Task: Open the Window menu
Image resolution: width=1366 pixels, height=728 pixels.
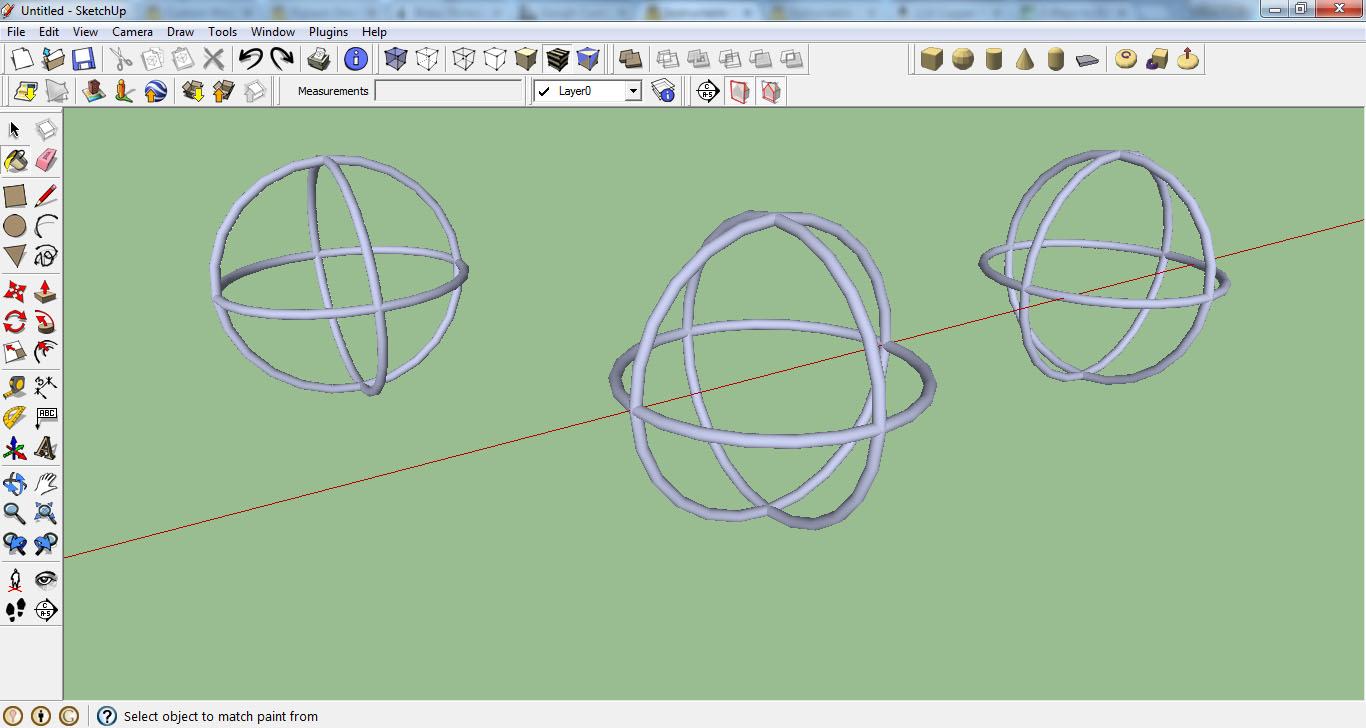Action: (273, 32)
